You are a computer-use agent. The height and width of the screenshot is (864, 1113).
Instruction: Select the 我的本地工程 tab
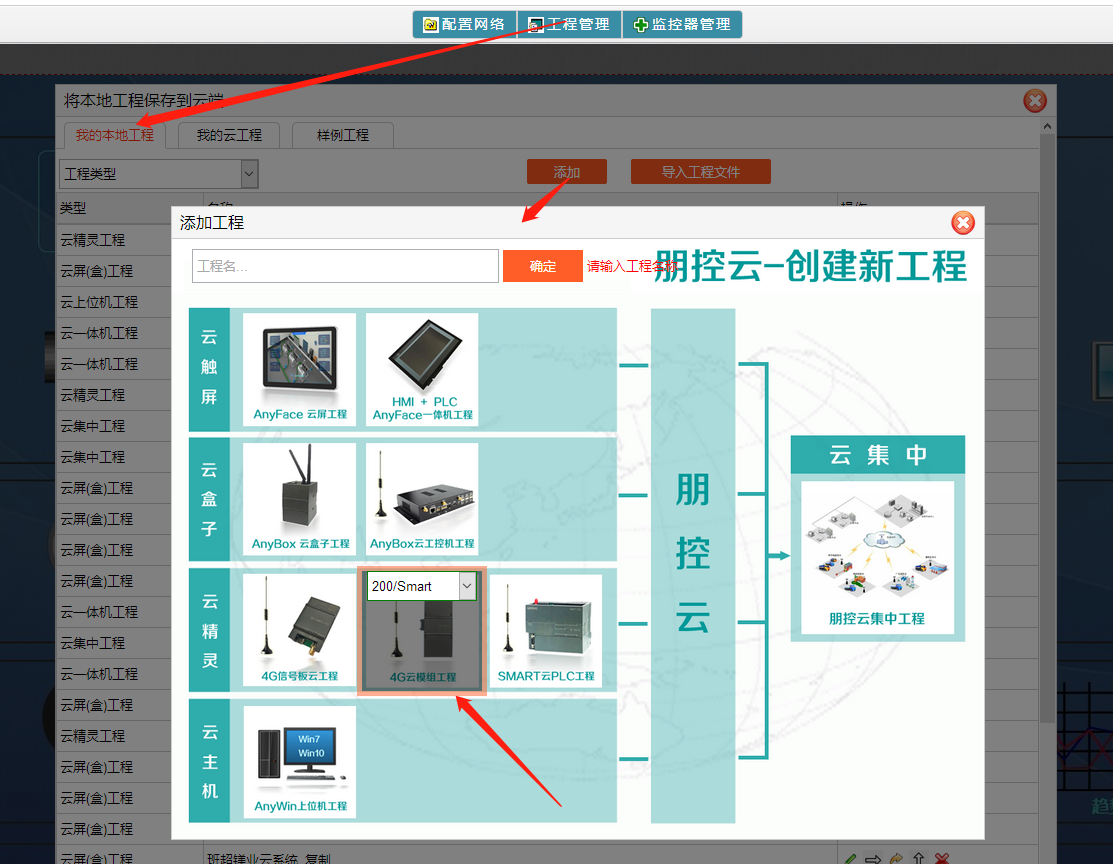click(114, 135)
